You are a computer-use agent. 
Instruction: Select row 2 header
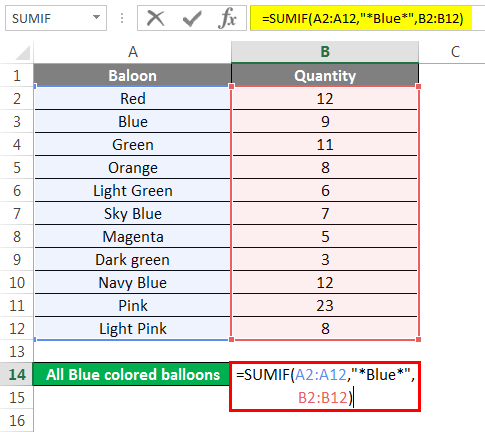[17, 99]
